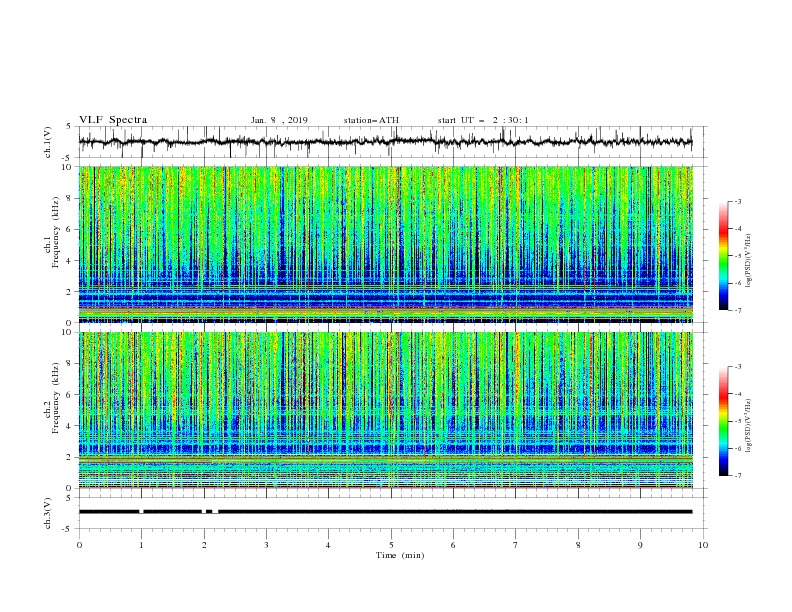Click the "-3" tick on the ch.1 color bar
792x612 pixels.
(x=737, y=201)
